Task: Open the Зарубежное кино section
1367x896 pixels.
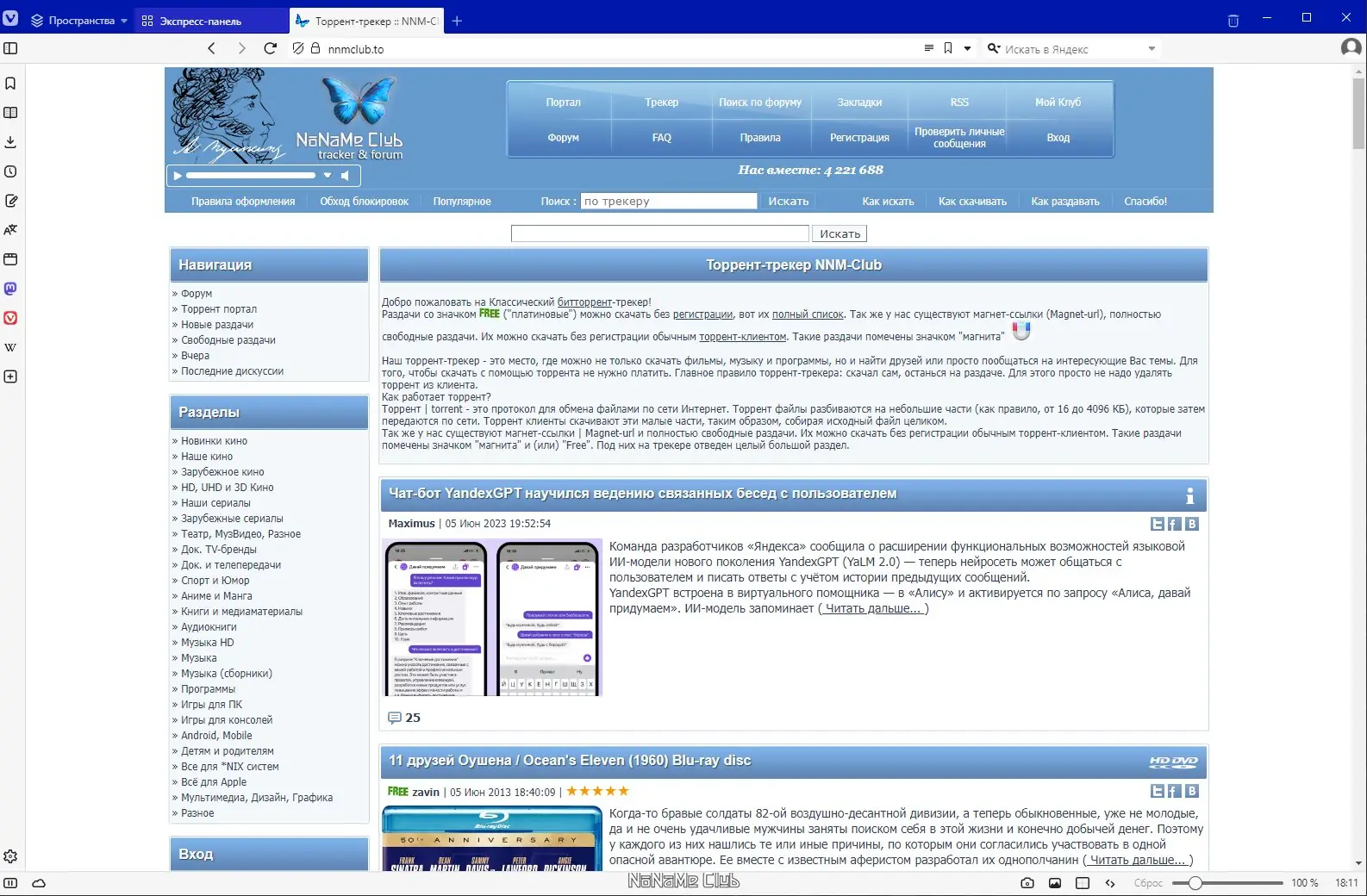Action: point(222,472)
